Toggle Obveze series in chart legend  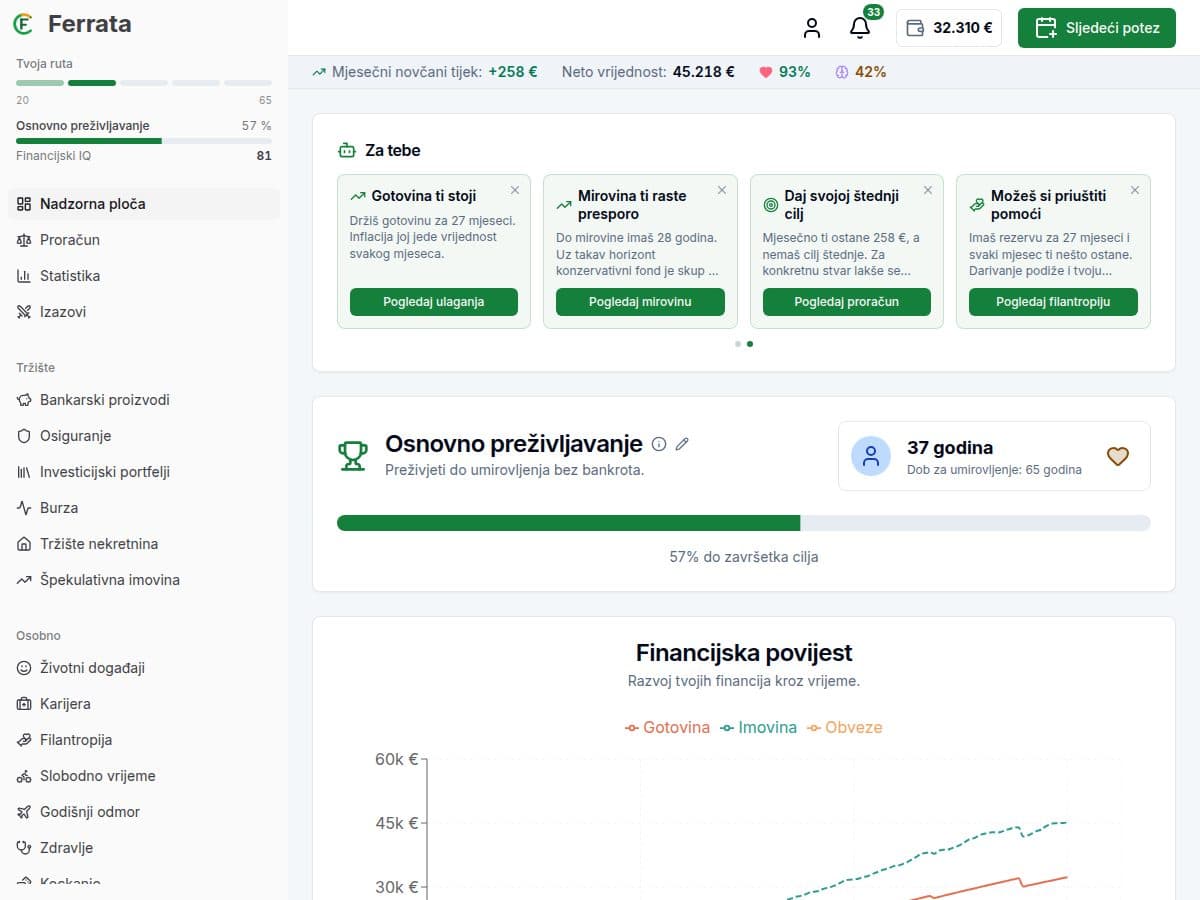[844, 727]
